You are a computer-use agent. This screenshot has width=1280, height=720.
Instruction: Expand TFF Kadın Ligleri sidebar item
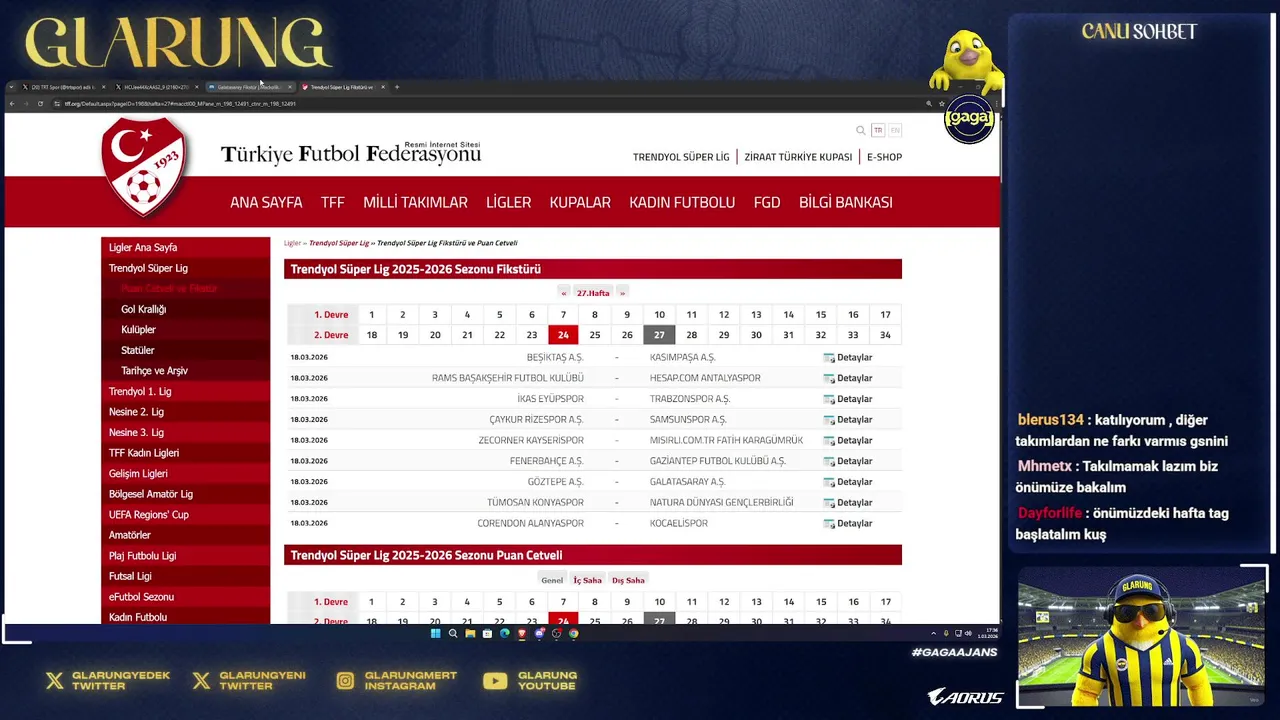click(x=185, y=453)
